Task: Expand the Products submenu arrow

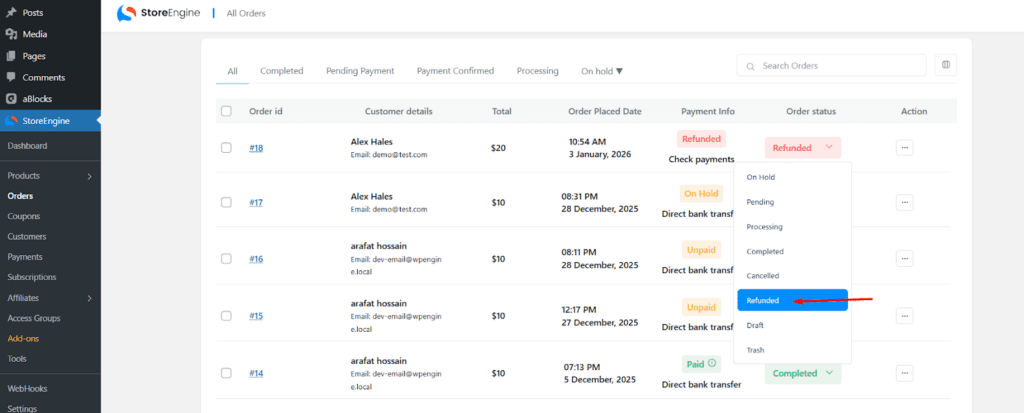Action: pyautogui.click(x=89, y=176)
